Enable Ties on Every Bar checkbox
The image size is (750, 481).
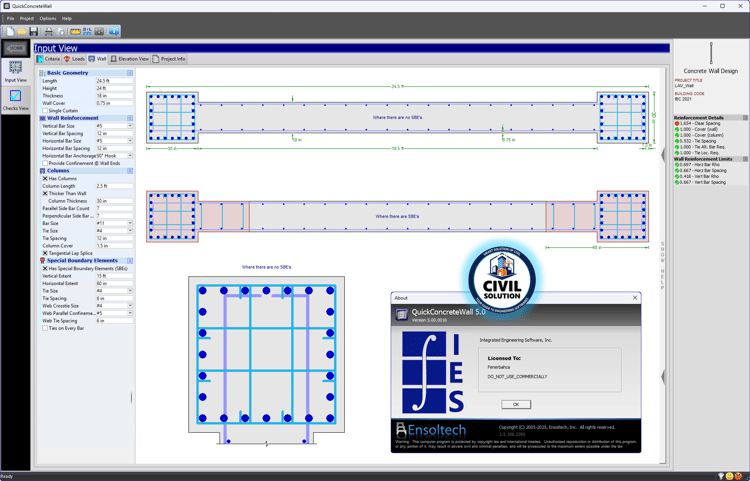click(x=45, y=328)
